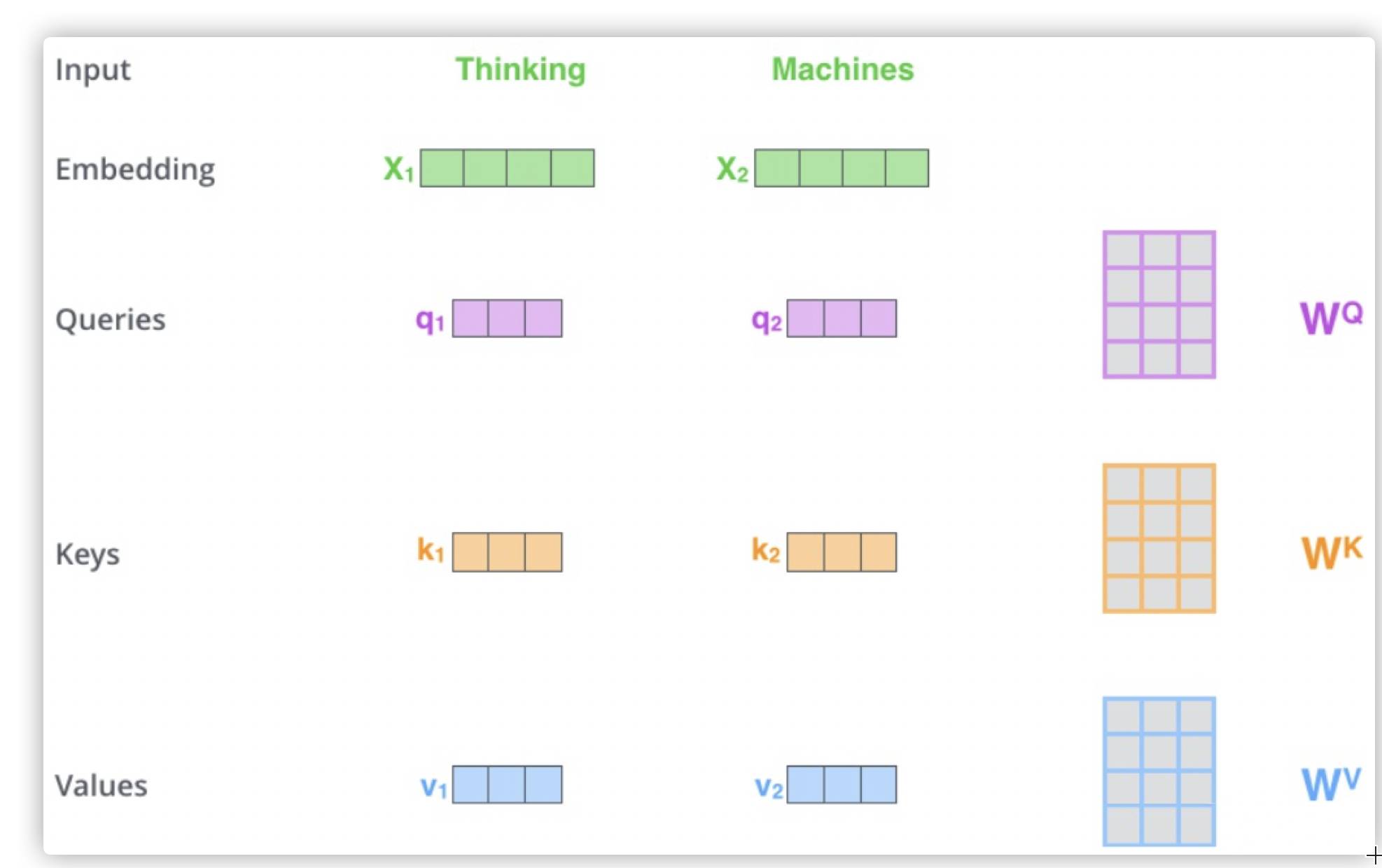Click the purple "WQ" matrix label
This screenshot has width=1382, height=868.
(x=1331, y=317)
